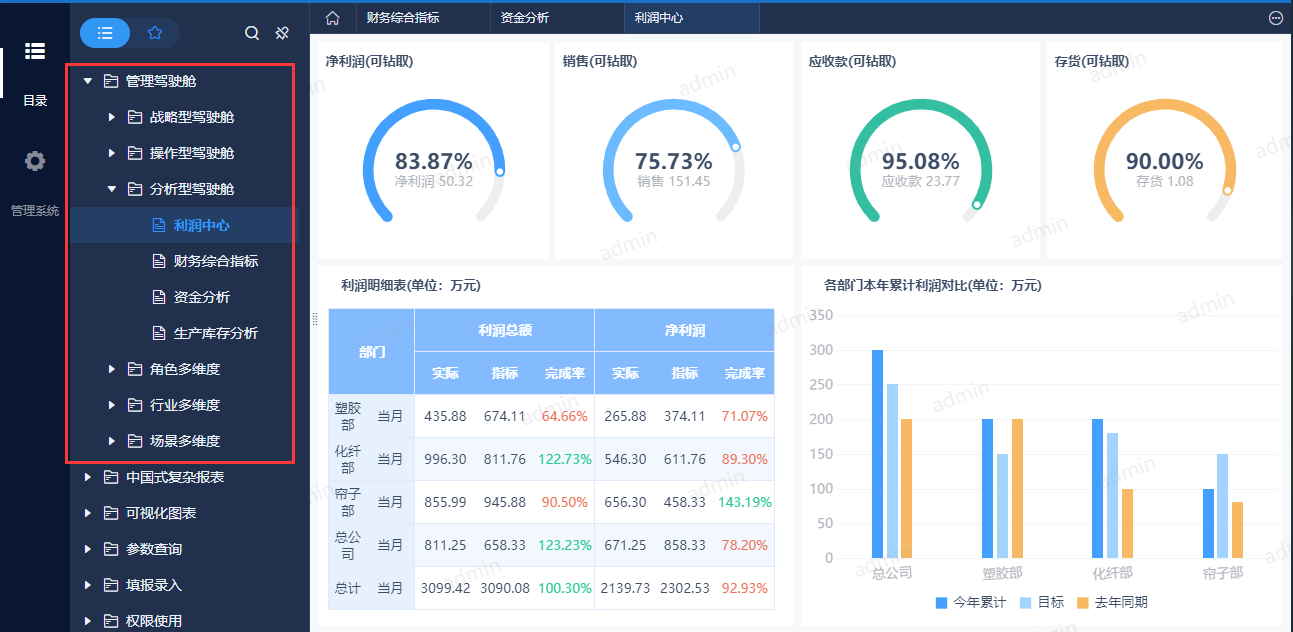The width and height of the screenshot is (1293, 632).
Task: Switch to 财务综合指标 tab
Action: point(403,18)
